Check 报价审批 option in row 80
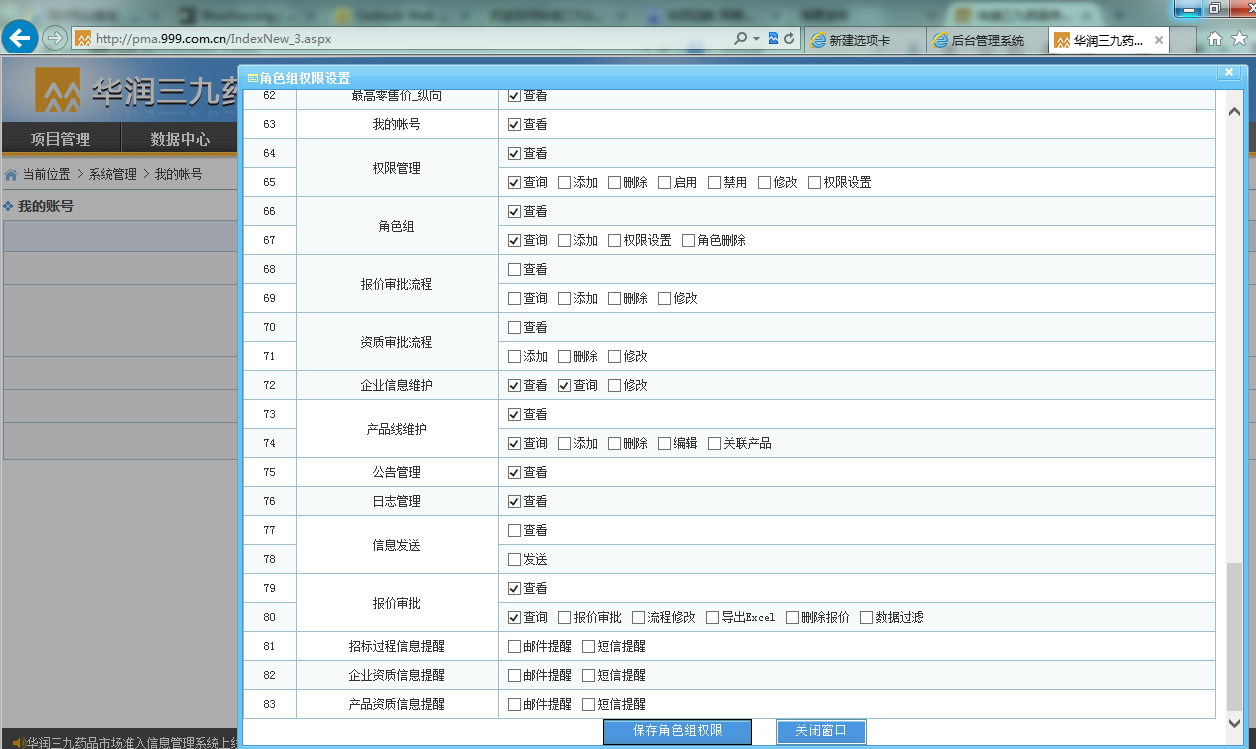1256x749 pixels. pos(564,617)
